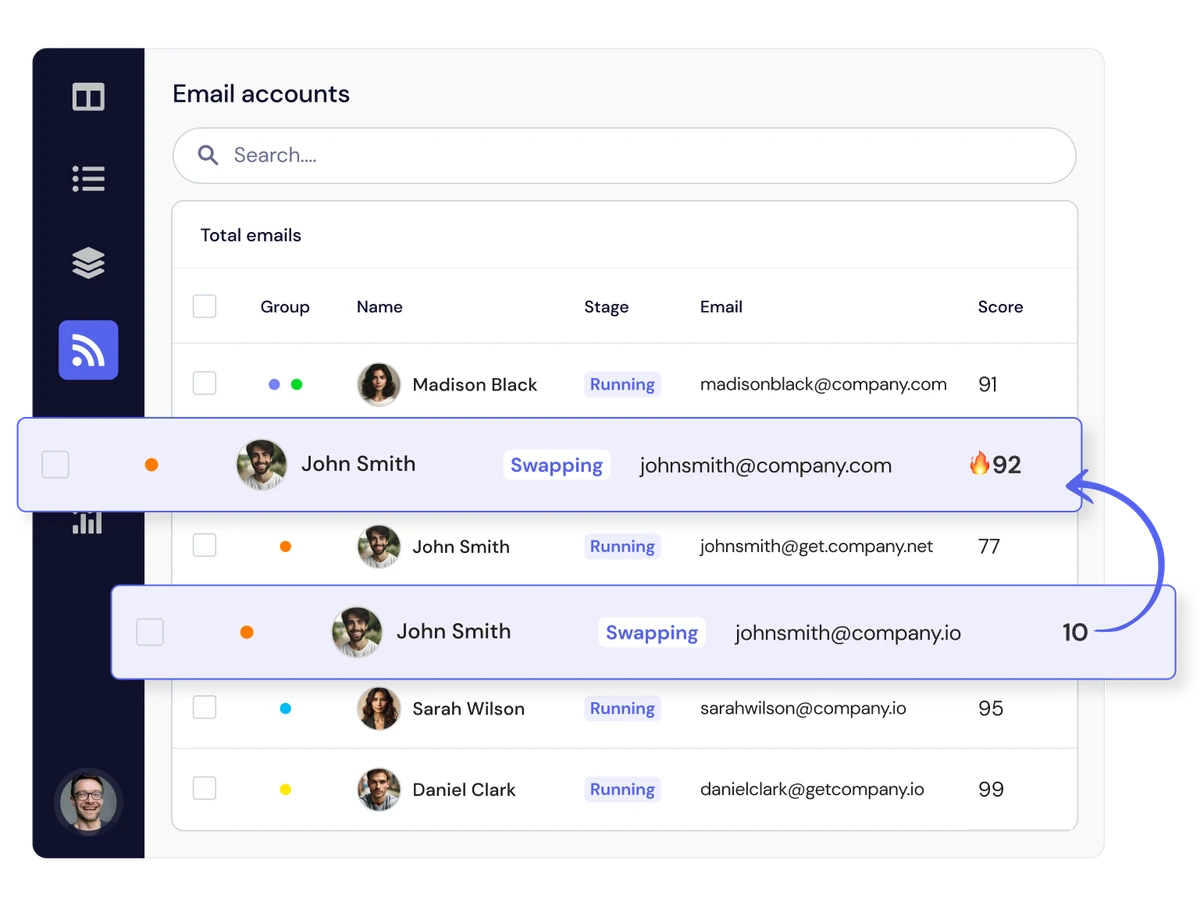Click the Email accounts heading

261,94
